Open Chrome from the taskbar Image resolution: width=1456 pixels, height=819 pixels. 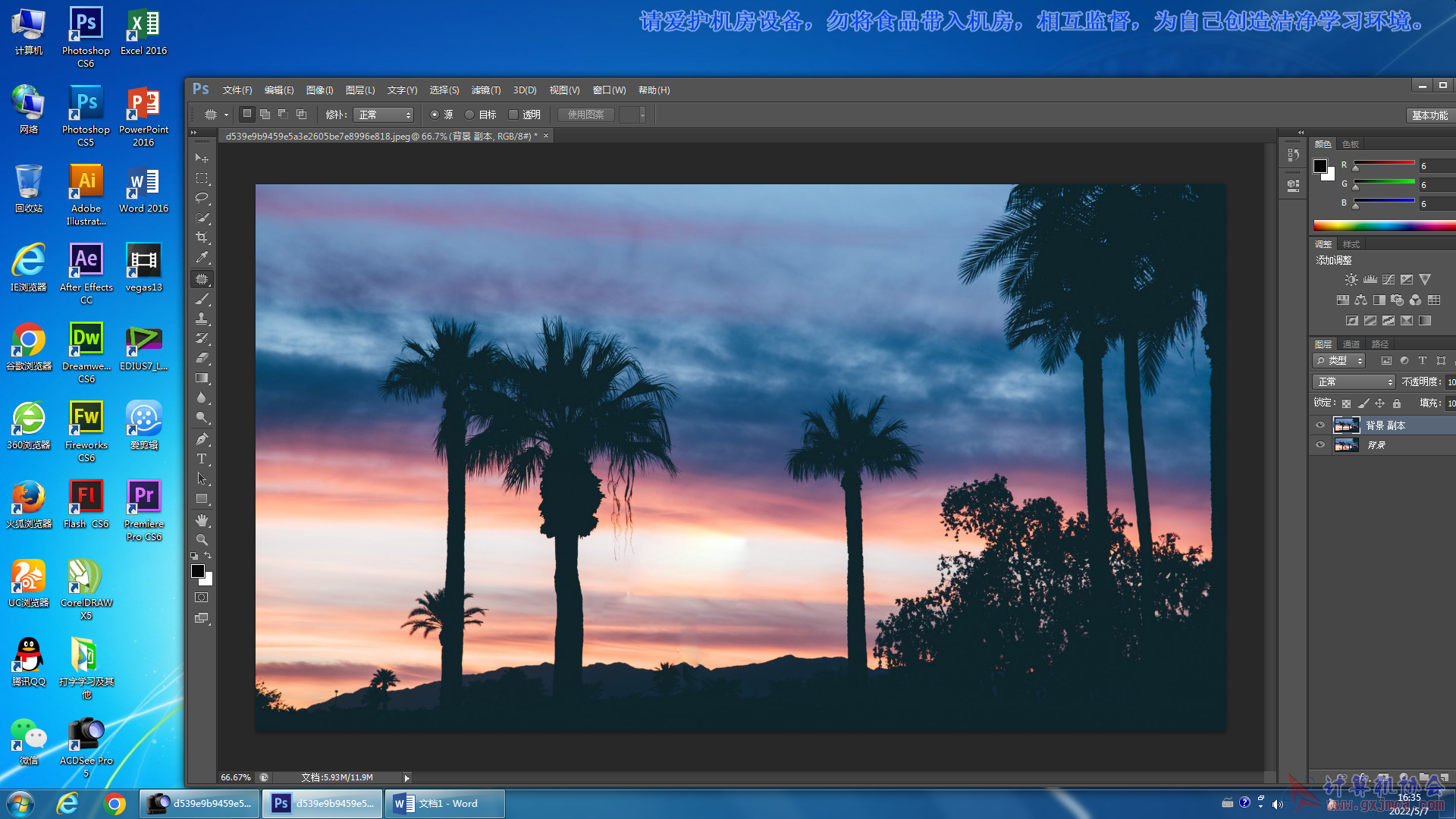tap(115, 804)
